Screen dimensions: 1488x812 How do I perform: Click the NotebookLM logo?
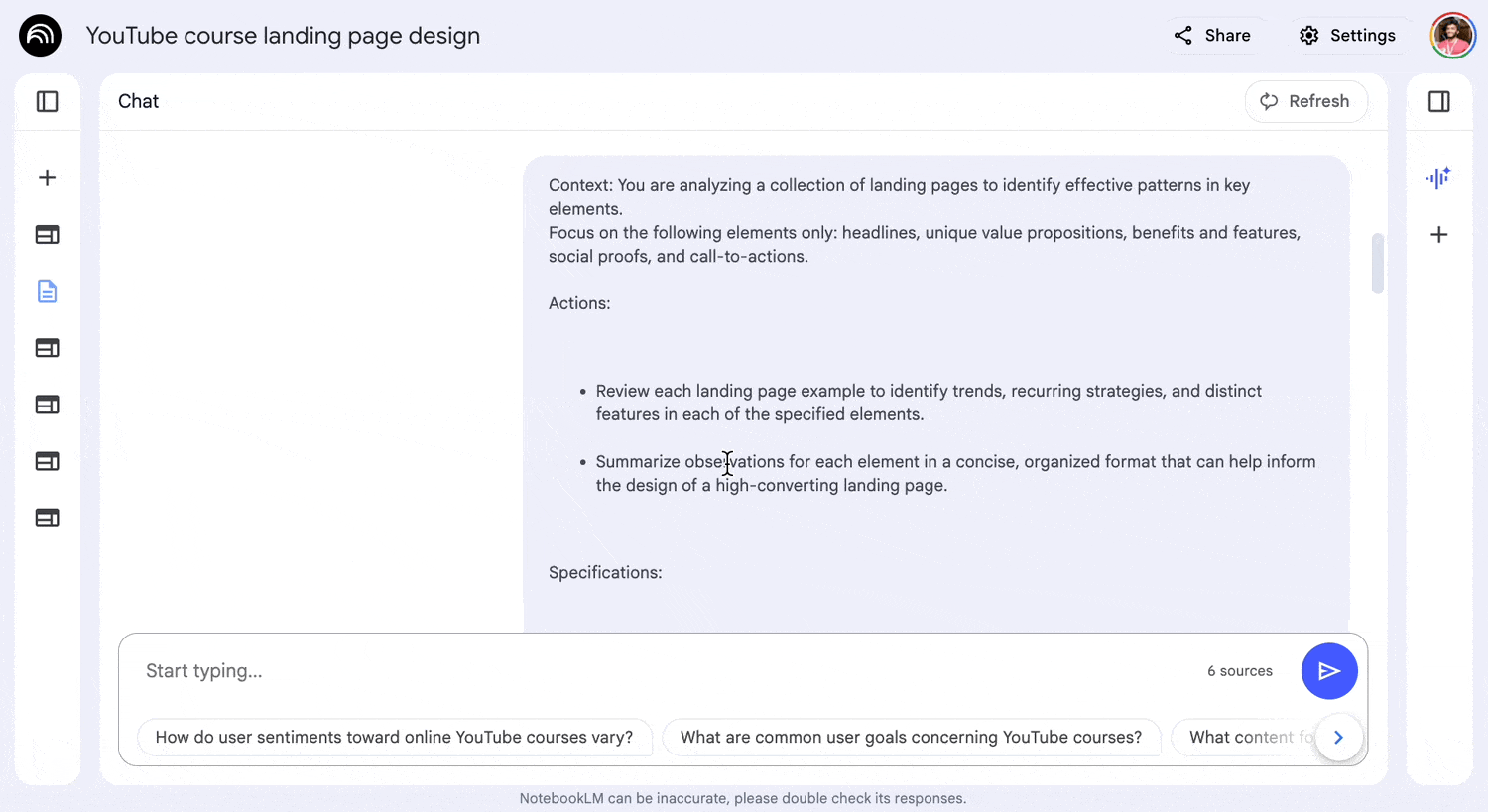[x=40, y=35]
